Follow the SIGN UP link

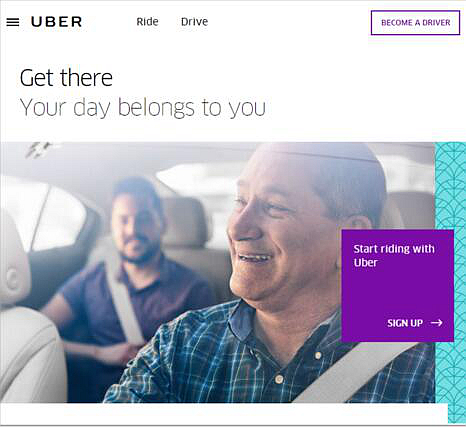(x=405, y=323)
